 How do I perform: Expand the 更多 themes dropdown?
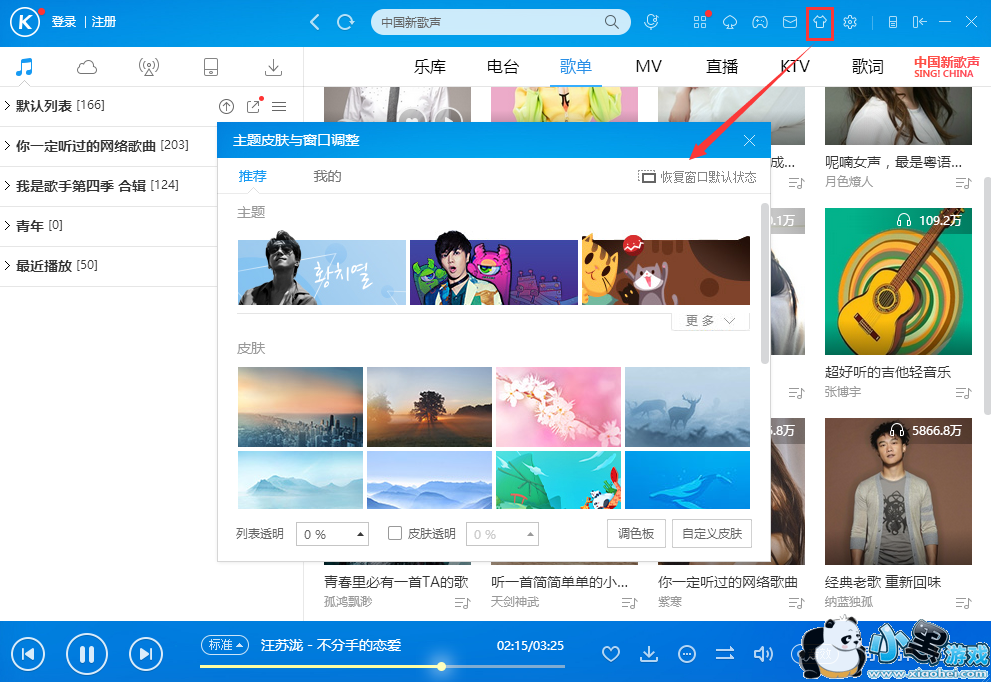click(711, 321)
